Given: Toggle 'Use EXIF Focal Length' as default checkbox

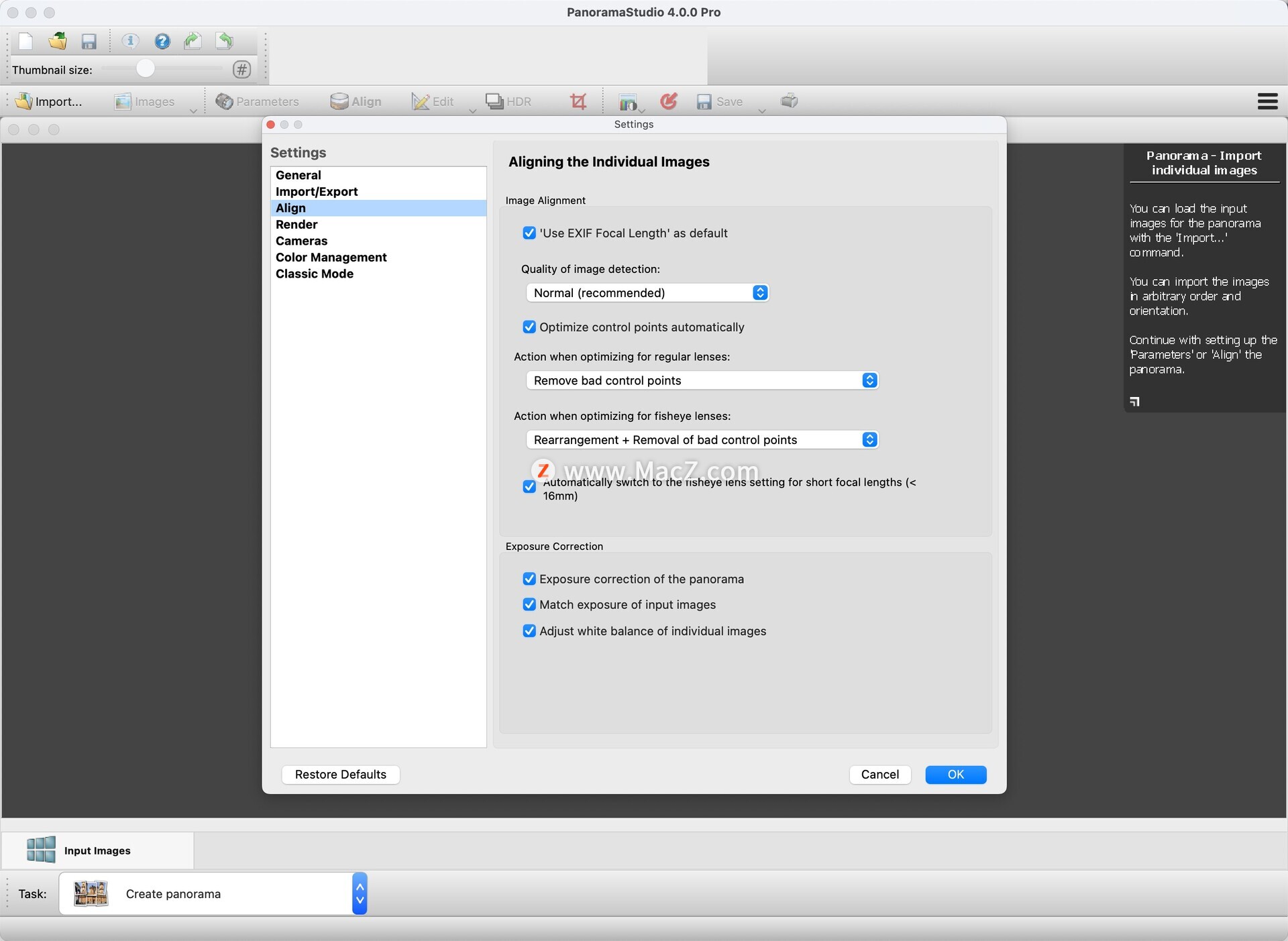Looking at the screenshot, I should [x=529, y=233].
